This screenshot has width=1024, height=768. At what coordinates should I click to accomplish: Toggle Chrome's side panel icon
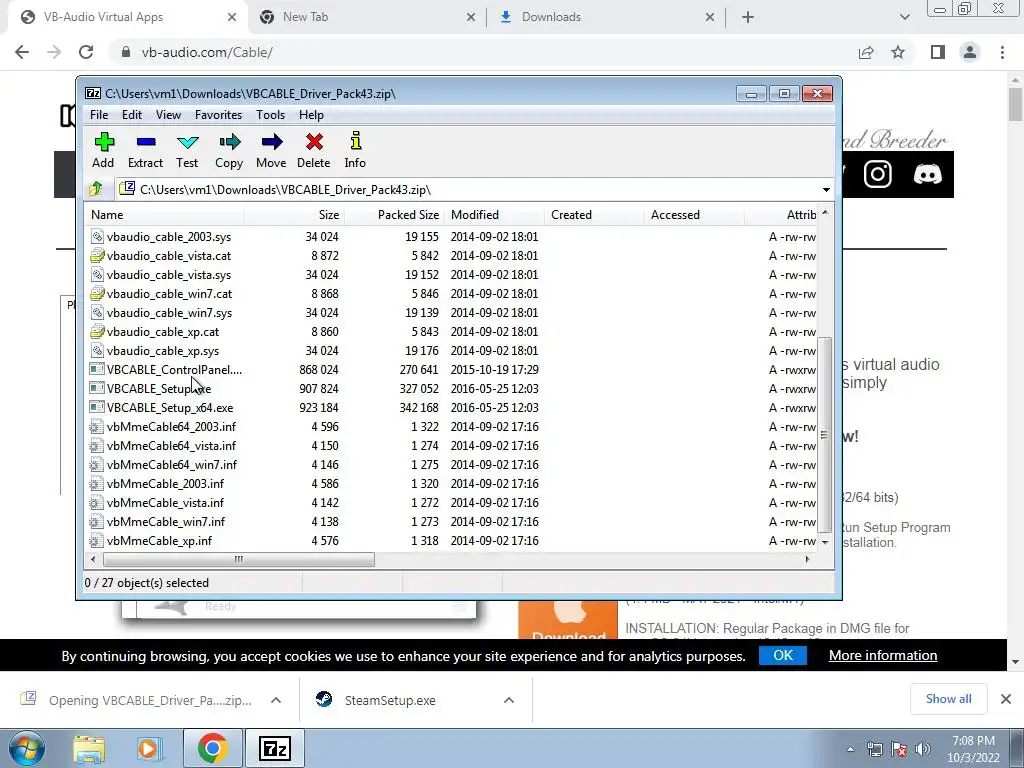(937, 52)
